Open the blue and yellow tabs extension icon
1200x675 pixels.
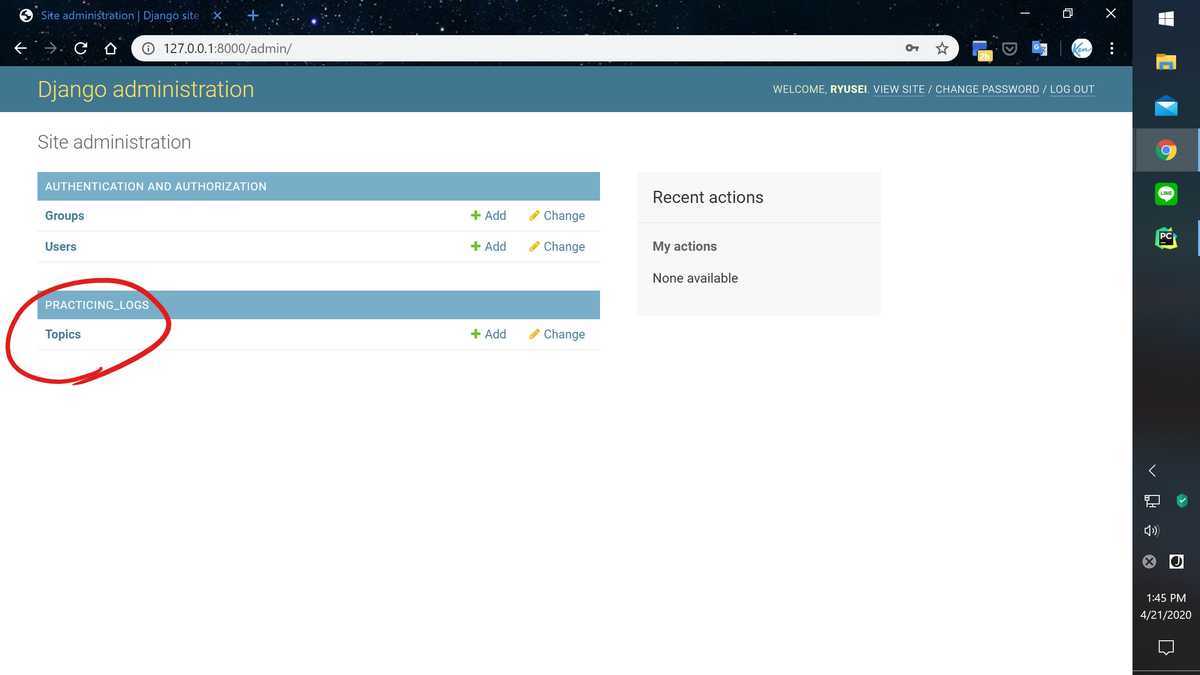point(982,50)
